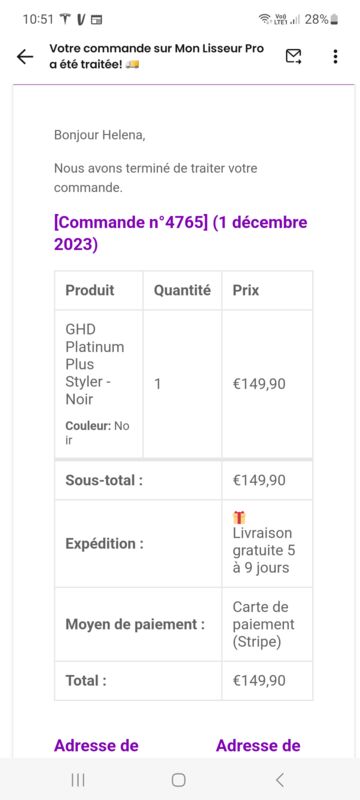
Task: Select the GHD Platinum Plus Styler product cell
Action: click(x=99, y=384)
